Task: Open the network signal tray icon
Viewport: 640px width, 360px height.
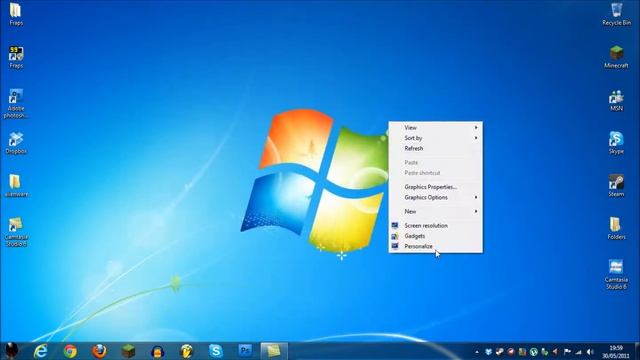Action: click(578, 352)
